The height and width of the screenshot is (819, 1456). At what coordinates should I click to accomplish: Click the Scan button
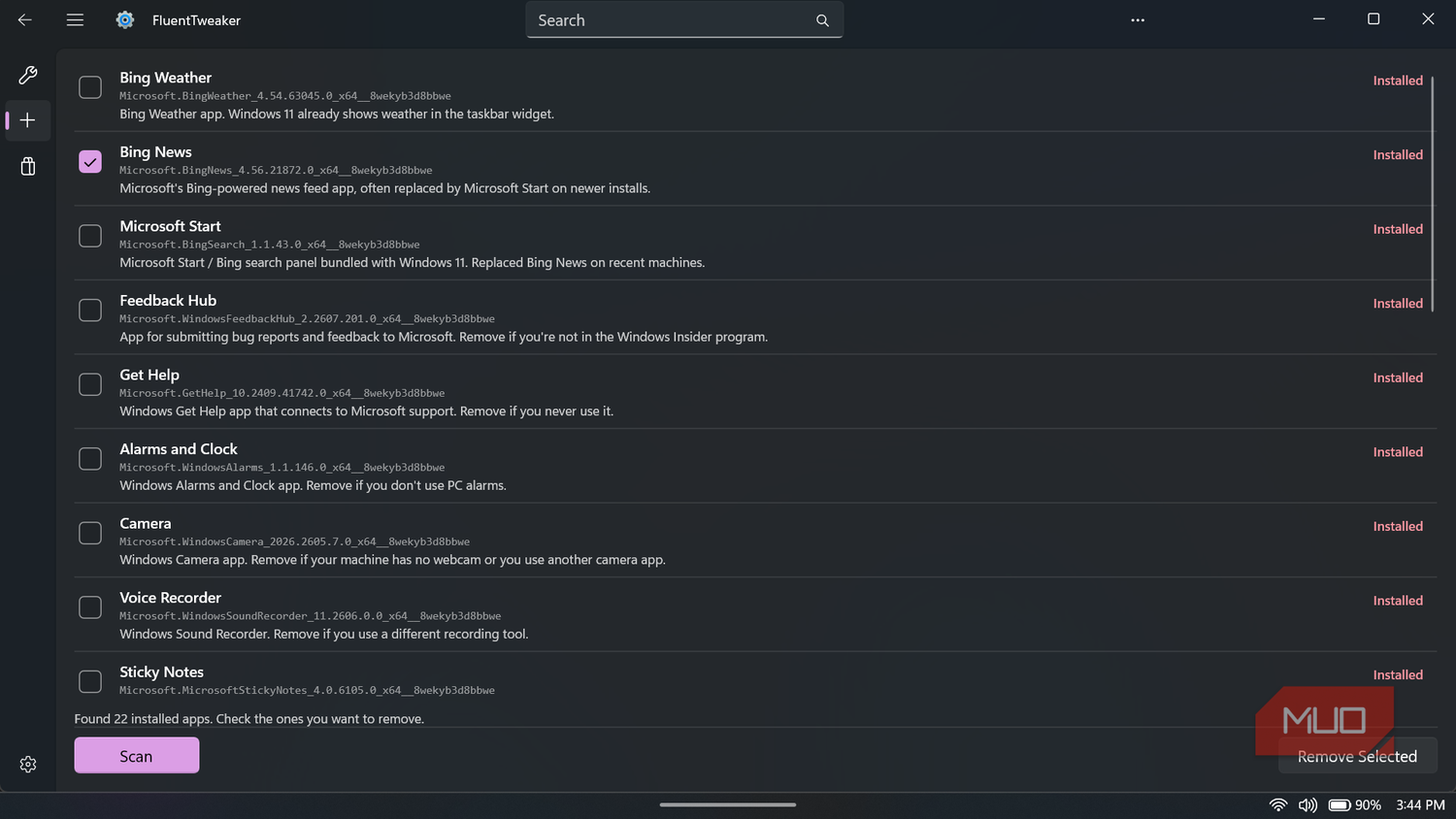coord(137,756)
